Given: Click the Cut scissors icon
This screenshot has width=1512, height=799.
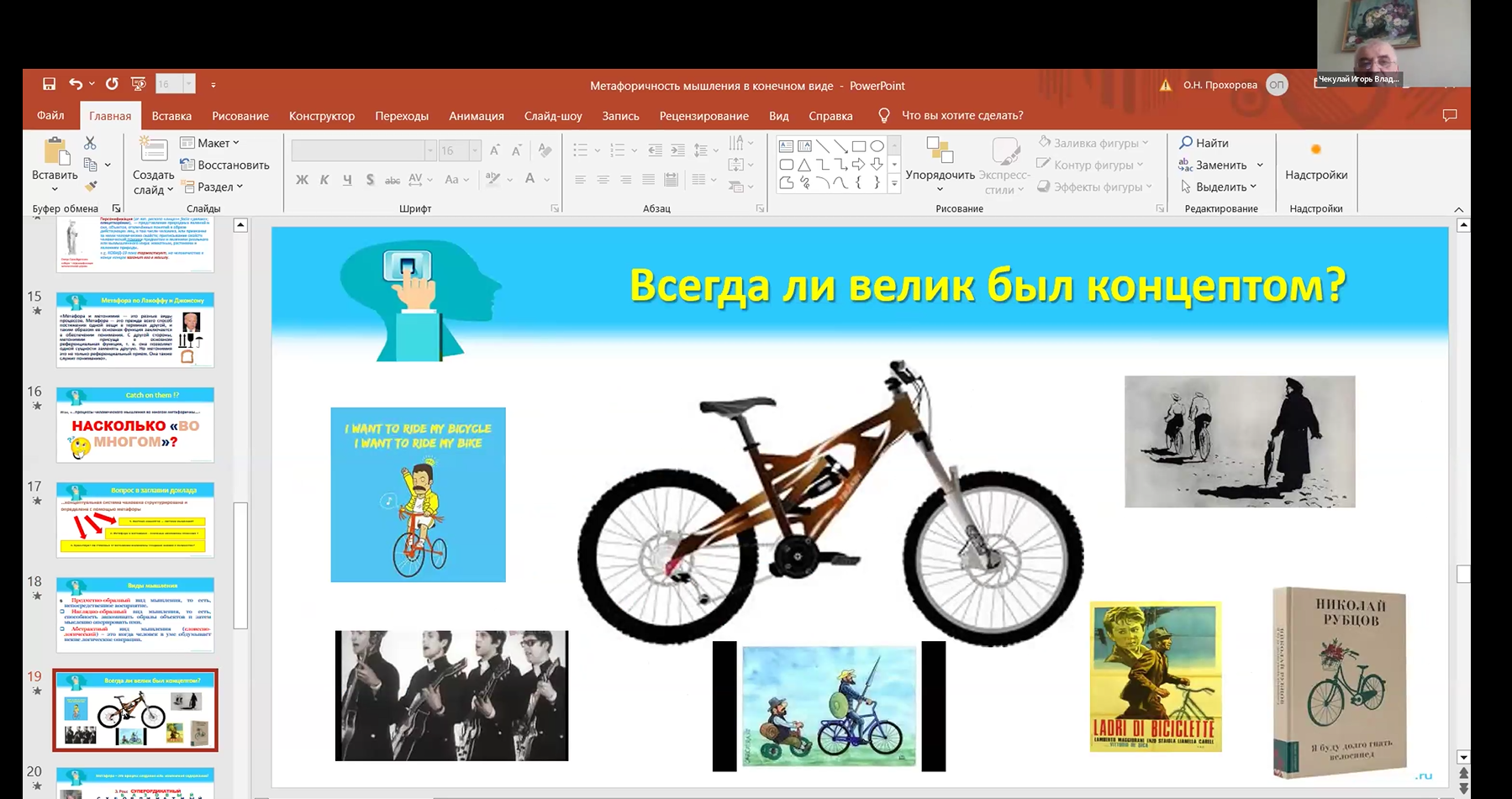Looking at the screenshot, I should pyautogui.click(x=90, y=143).
